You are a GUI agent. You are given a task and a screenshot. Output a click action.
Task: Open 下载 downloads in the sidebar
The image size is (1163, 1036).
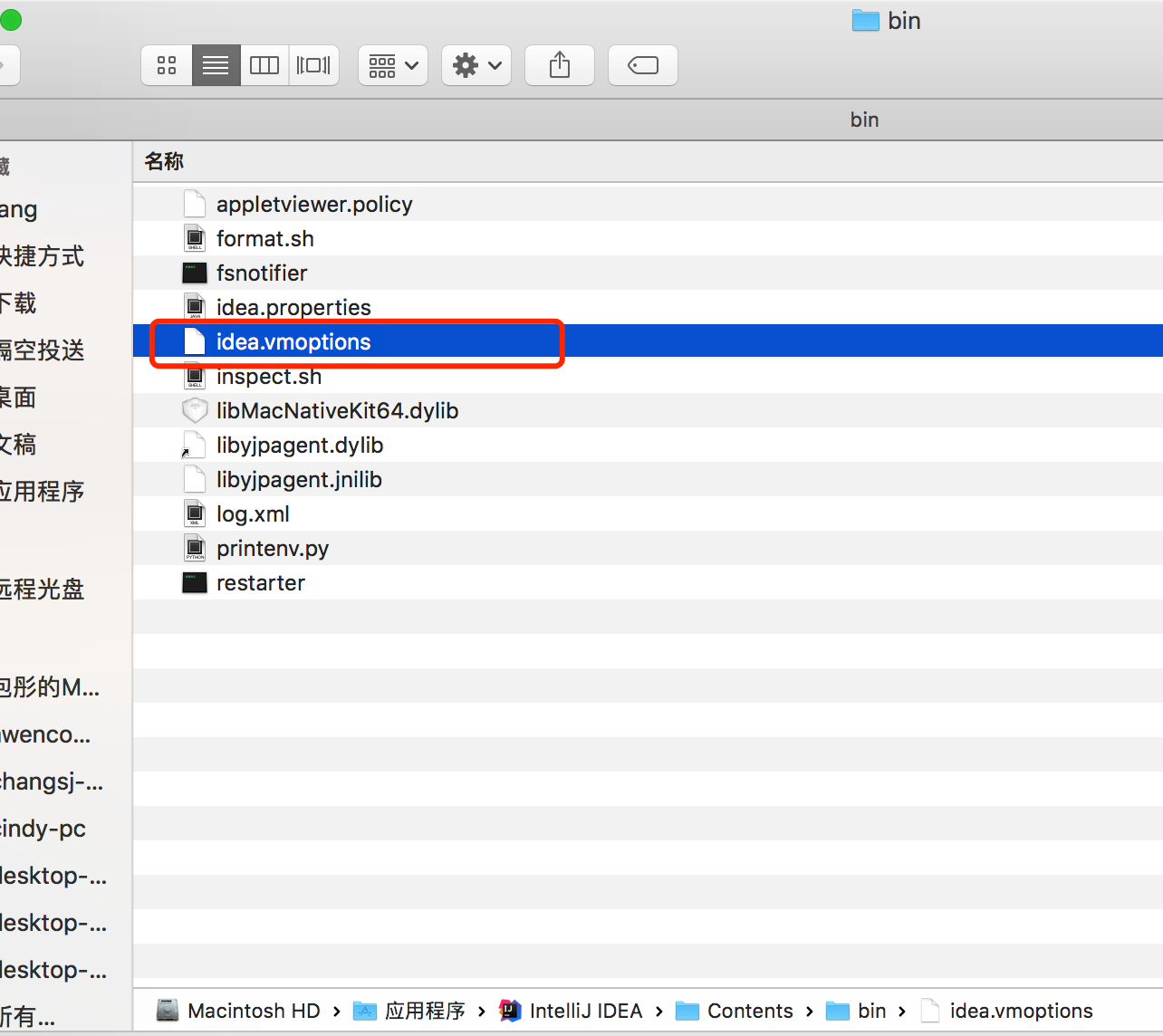tap(18, 303)
